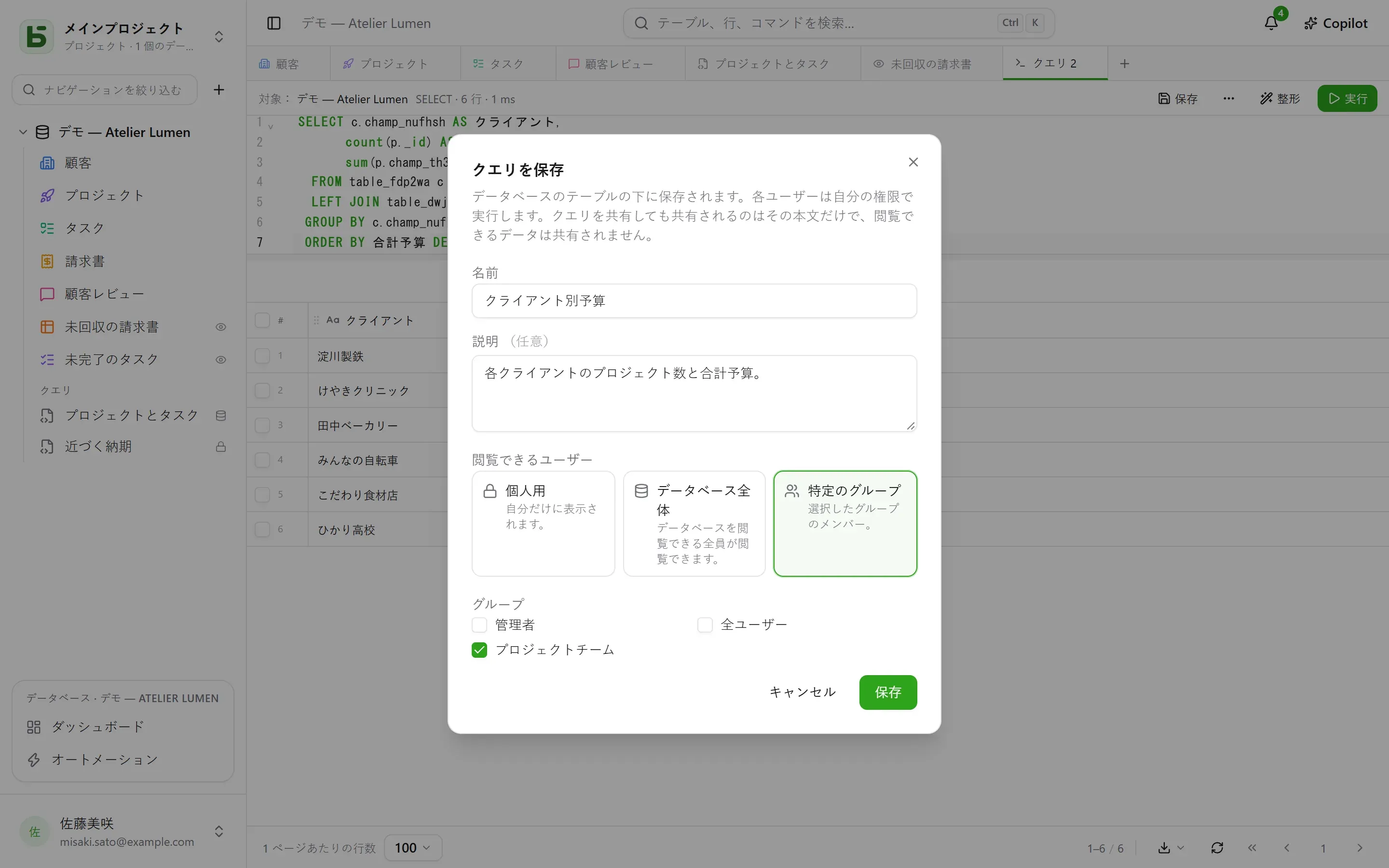Click キャンセル in the save dialog
The image size is (1389, 868).
click(803, 692)
